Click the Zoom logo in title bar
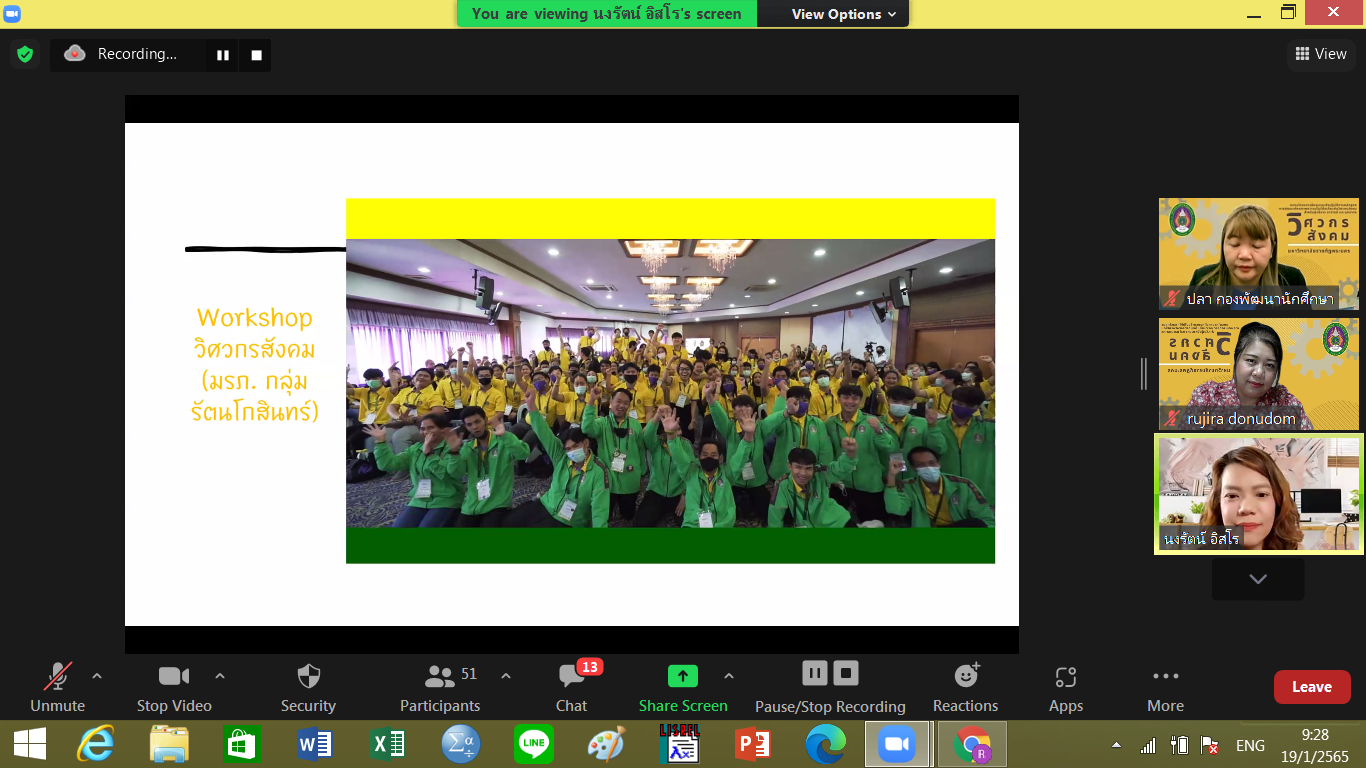The width and height of the screenshot is (1366, 768). click(13, 13)
